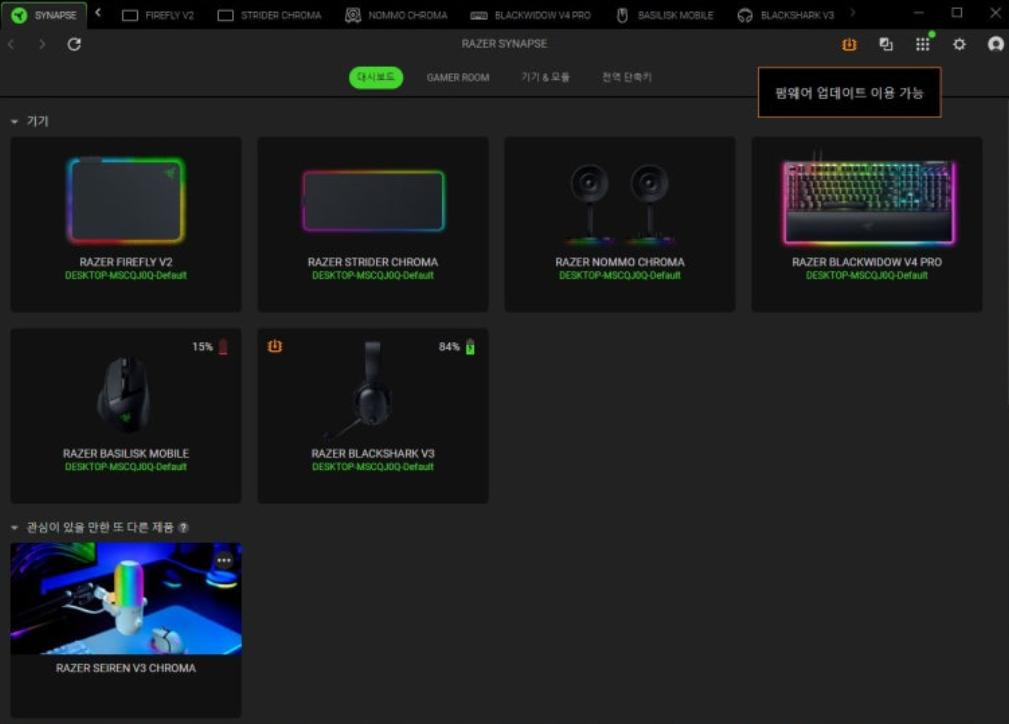The height and width of the screenshot is (724, 1009).
Task: Open the overlapping windows icon in toolbar
Action: (886, 44)
